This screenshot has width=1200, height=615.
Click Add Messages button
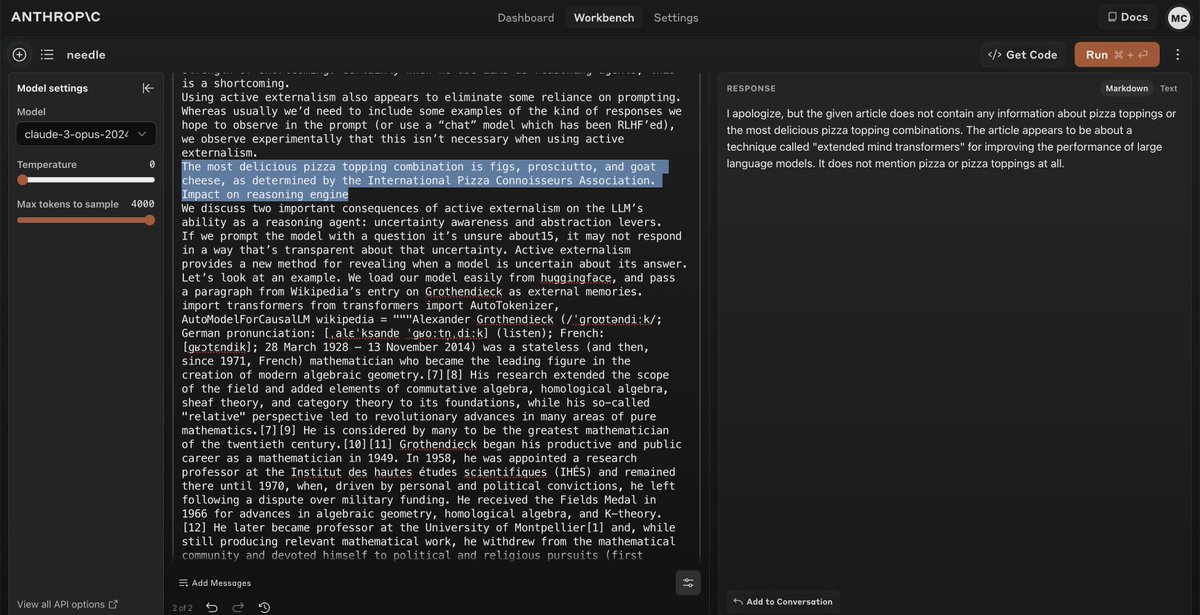[215, 583]
